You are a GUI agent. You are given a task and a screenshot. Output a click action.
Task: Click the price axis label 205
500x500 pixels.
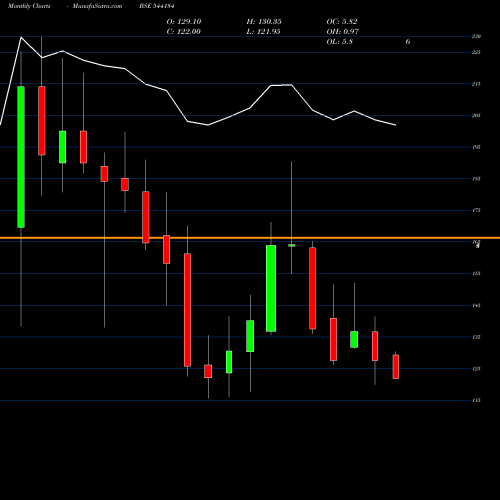tap(476, 115)
